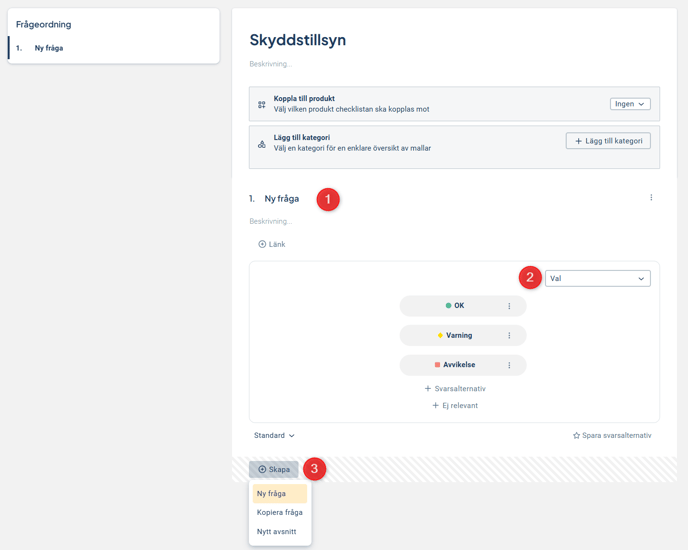Click the Koppla till produkt icon
This screenshot has height=550, width=688.
[262, 104]
